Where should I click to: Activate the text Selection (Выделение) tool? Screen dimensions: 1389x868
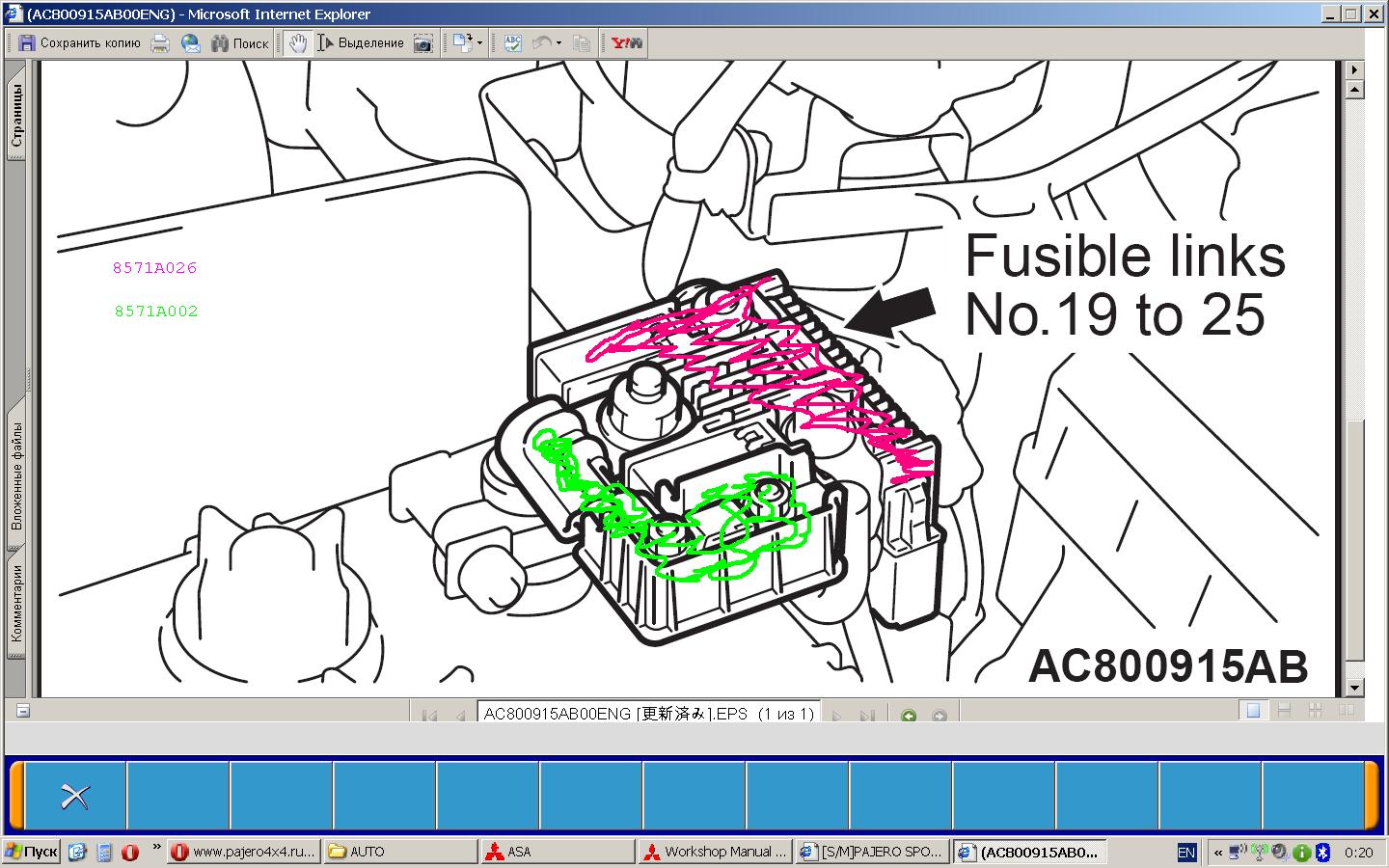[x=361, y=43]
